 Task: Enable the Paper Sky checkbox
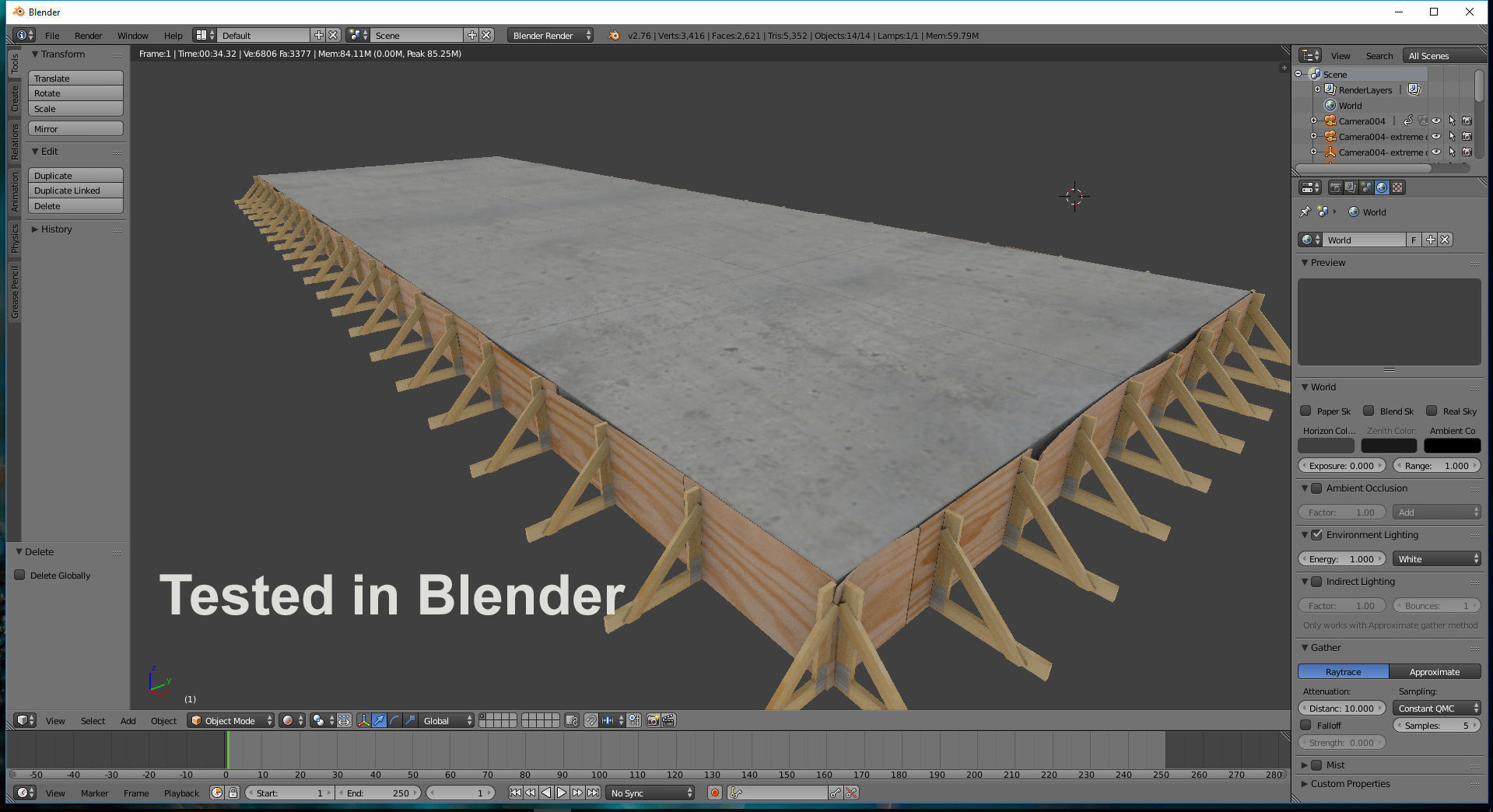coord(1305,411)
